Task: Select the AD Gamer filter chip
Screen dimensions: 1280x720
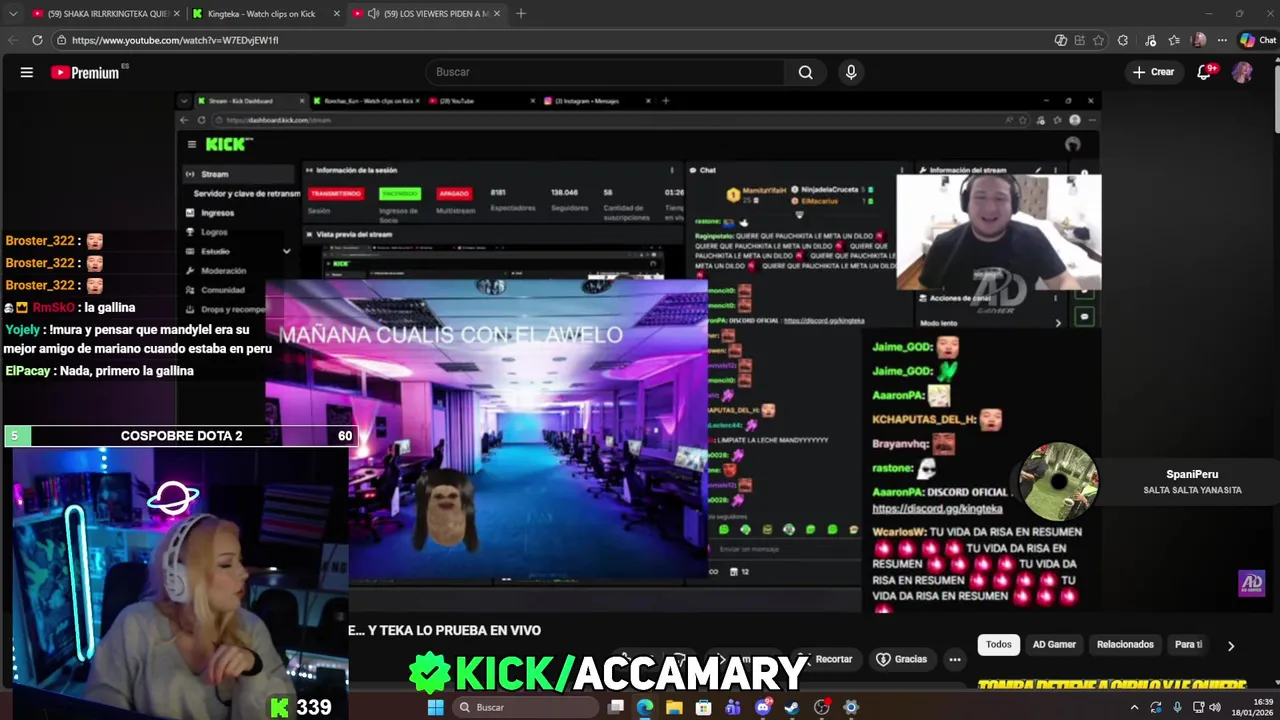Action: [1054, 644]
